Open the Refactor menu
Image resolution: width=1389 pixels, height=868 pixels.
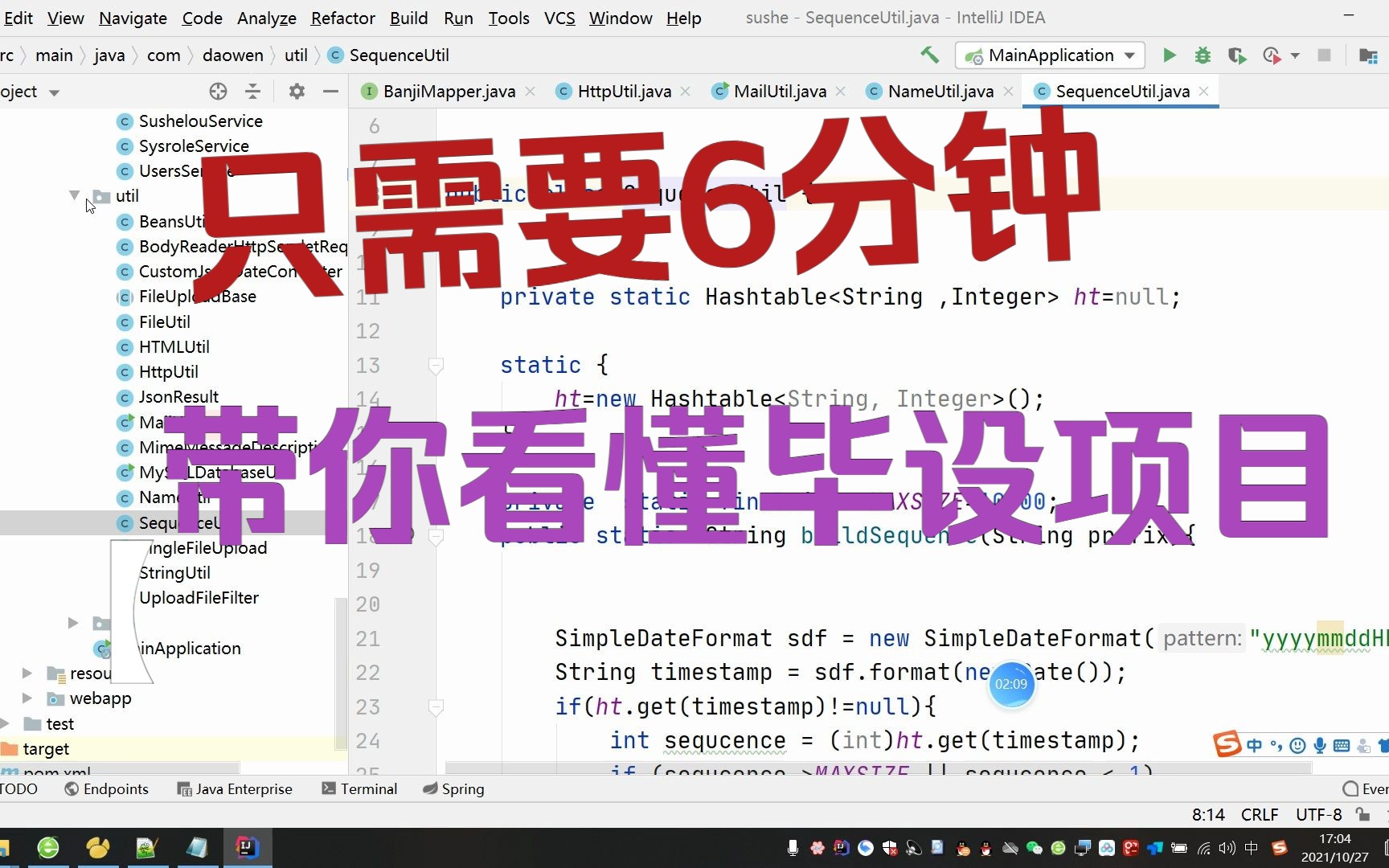coord(342,18)
